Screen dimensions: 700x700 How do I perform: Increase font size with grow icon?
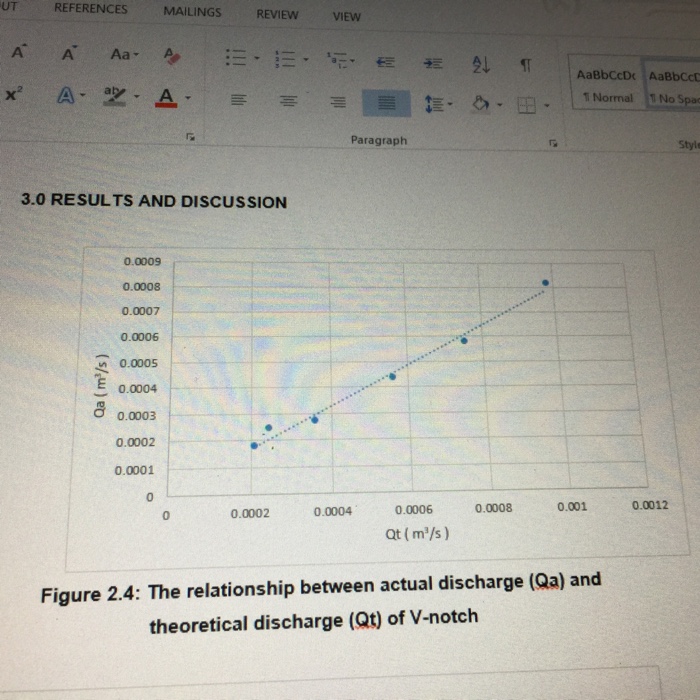tap(21, 53)
